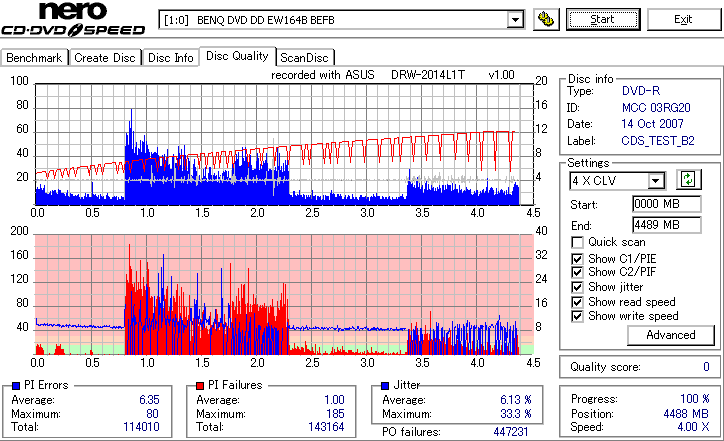This screenshot has width=724, height=441.
Task: Click the blue Jitter legend square
Action: click(x=385, y=386)
